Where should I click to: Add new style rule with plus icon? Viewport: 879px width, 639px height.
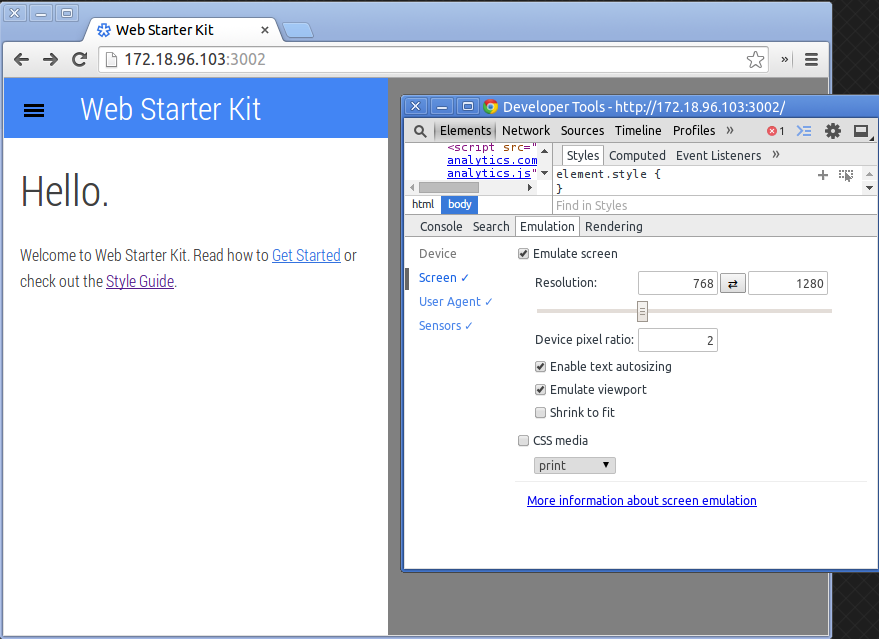tap(823, 175)
